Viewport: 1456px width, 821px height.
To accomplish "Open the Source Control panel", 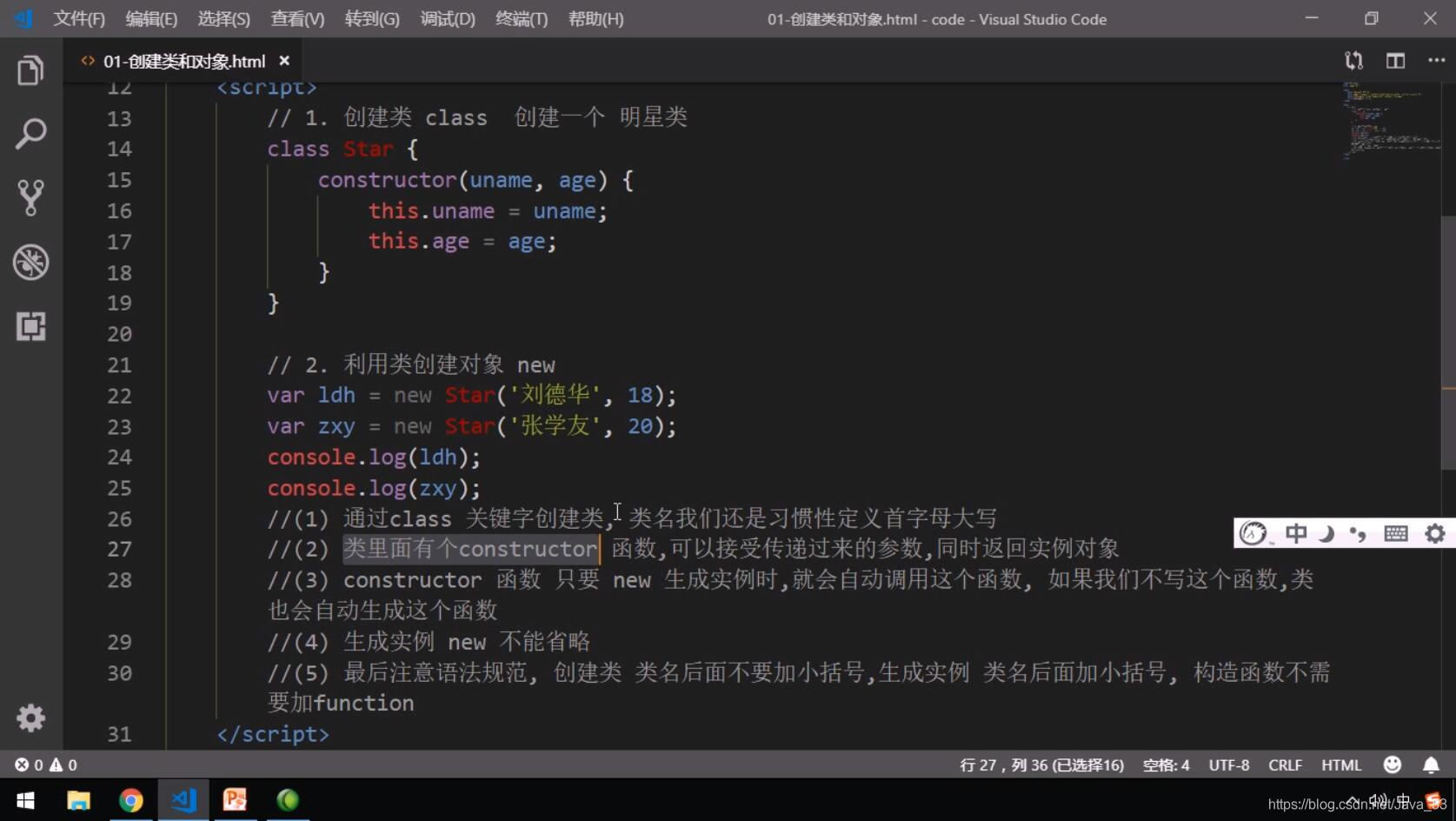I will click(30, 198).
